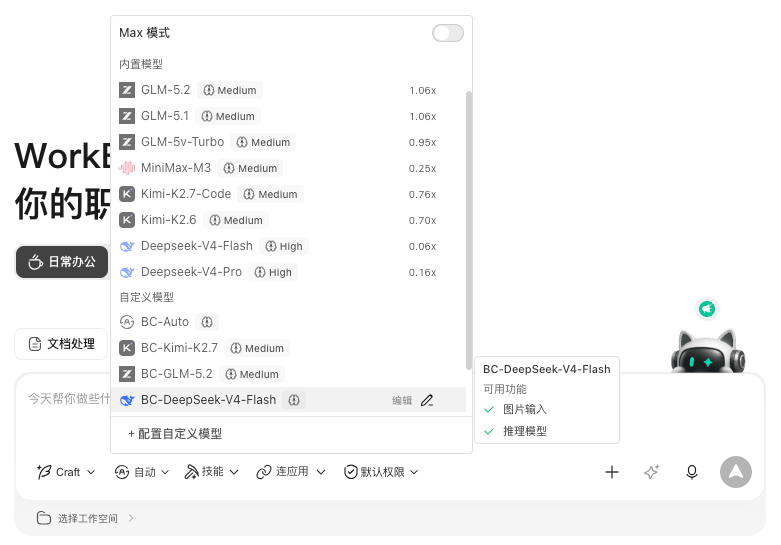This screenshot has width=781, height=545.
Task: Click the sparkle prompt enhance icon
Action: (x=651, y=472)
